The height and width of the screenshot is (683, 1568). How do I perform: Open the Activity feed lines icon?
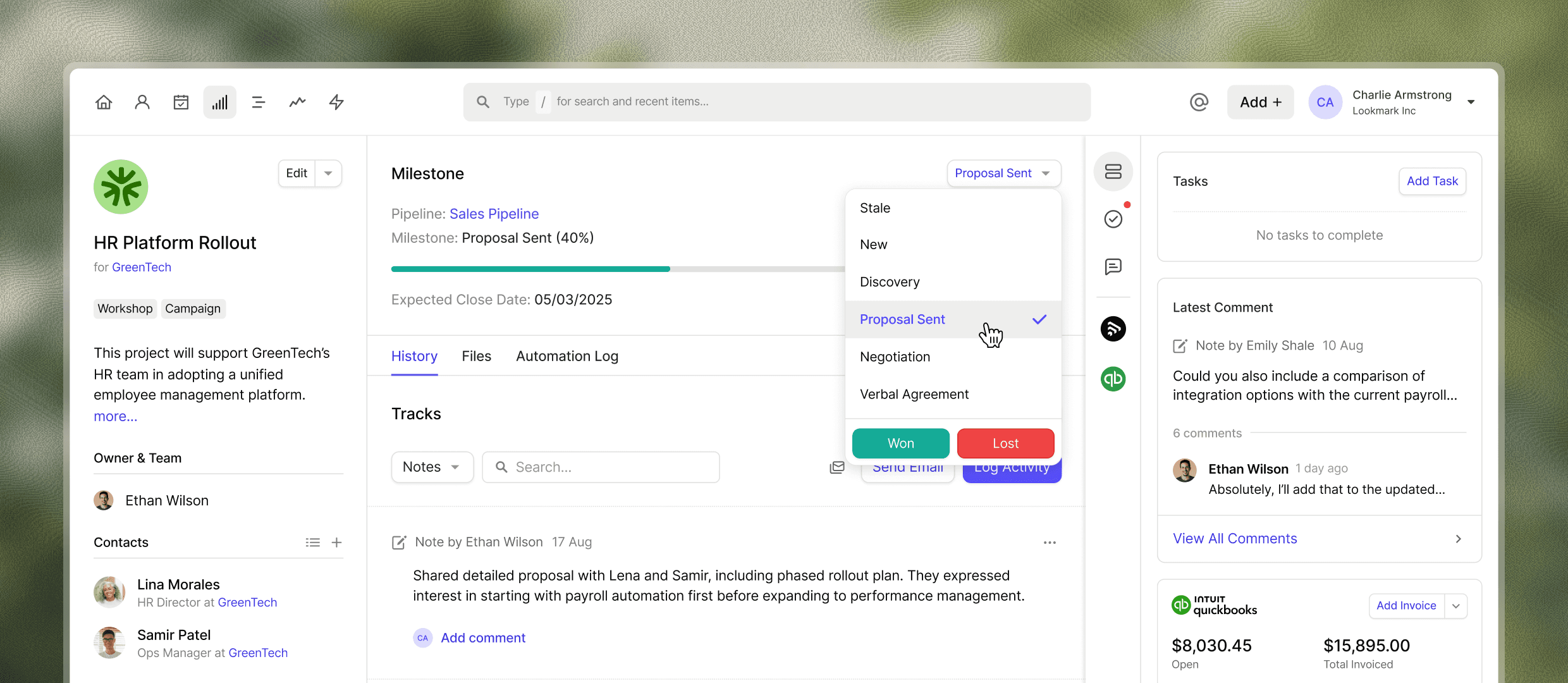pyautogui.click(x=258, y=102)
